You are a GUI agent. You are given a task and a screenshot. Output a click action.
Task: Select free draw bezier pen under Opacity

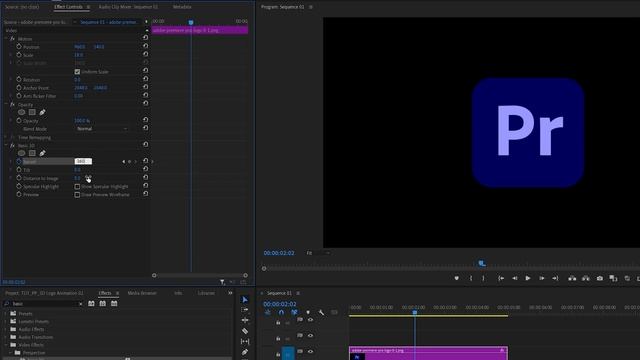[x=42, y=112]
